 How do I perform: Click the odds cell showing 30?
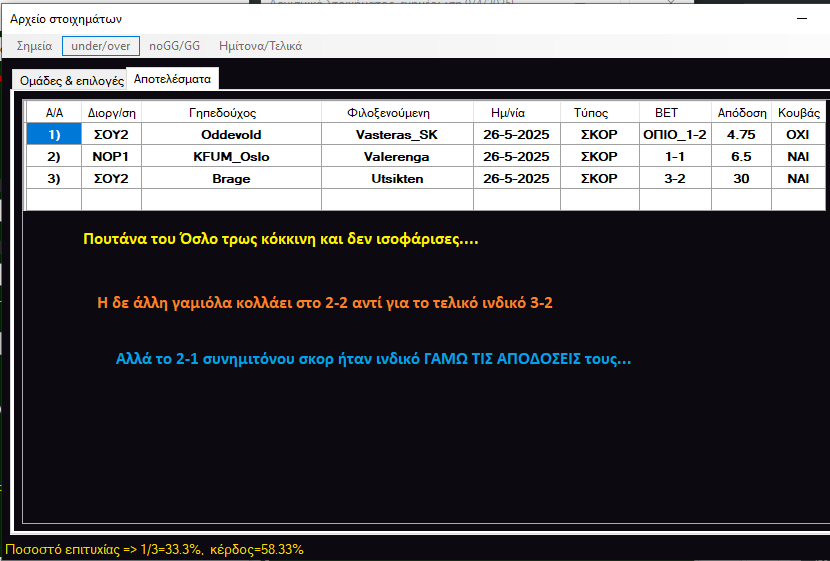pos(741,179)
